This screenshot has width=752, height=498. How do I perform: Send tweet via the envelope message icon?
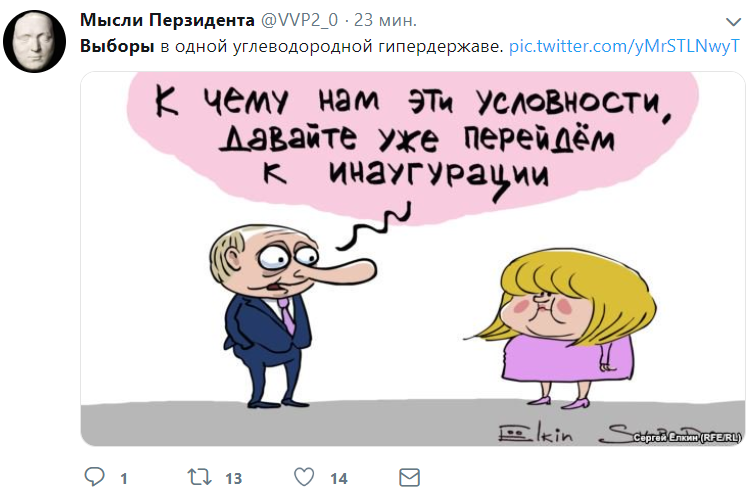[x=410, y=477]
